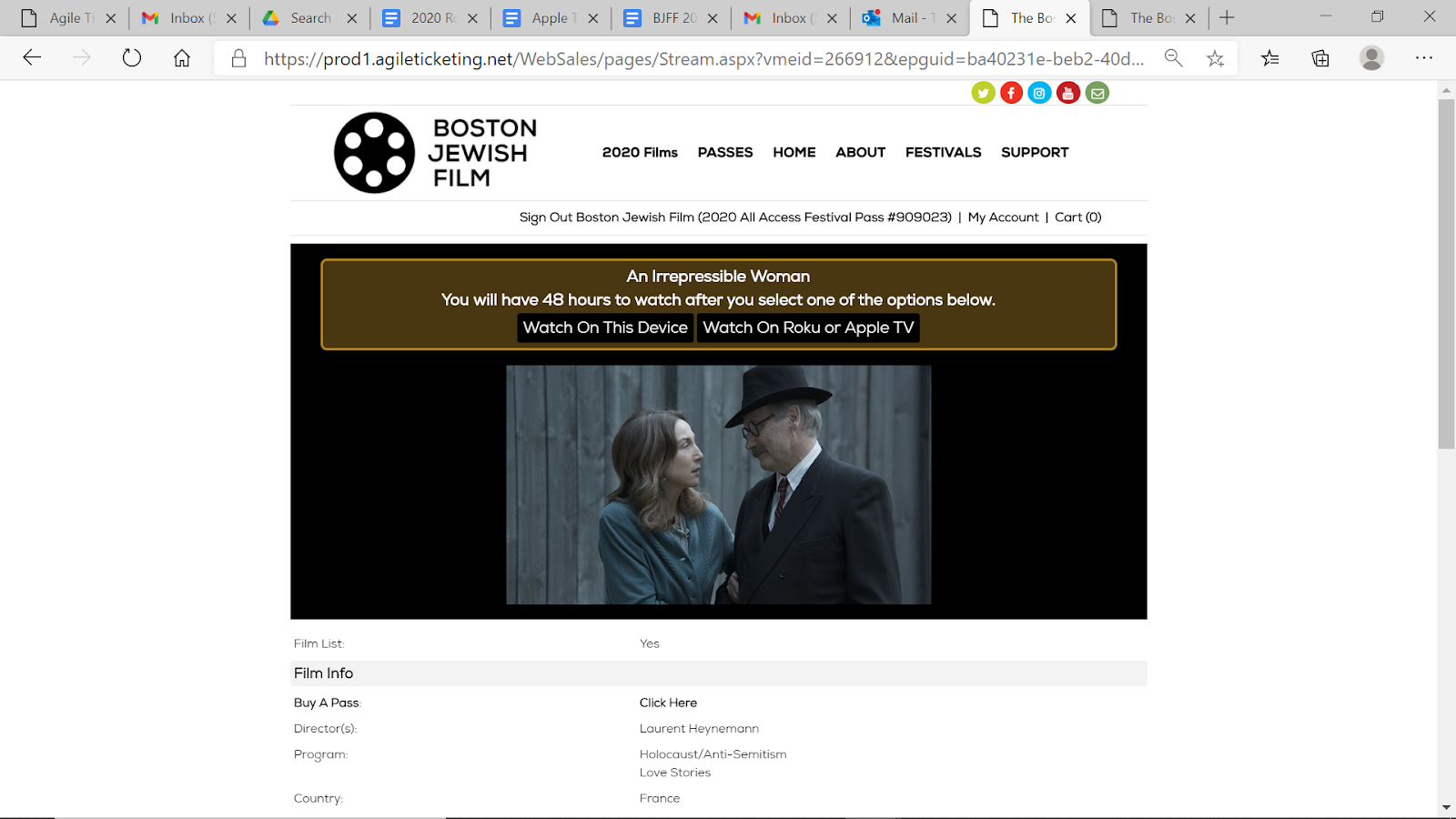This screenshot has height=819, width=1456.
Task: Close the Apple T document tab
Action: click(593, 18)
